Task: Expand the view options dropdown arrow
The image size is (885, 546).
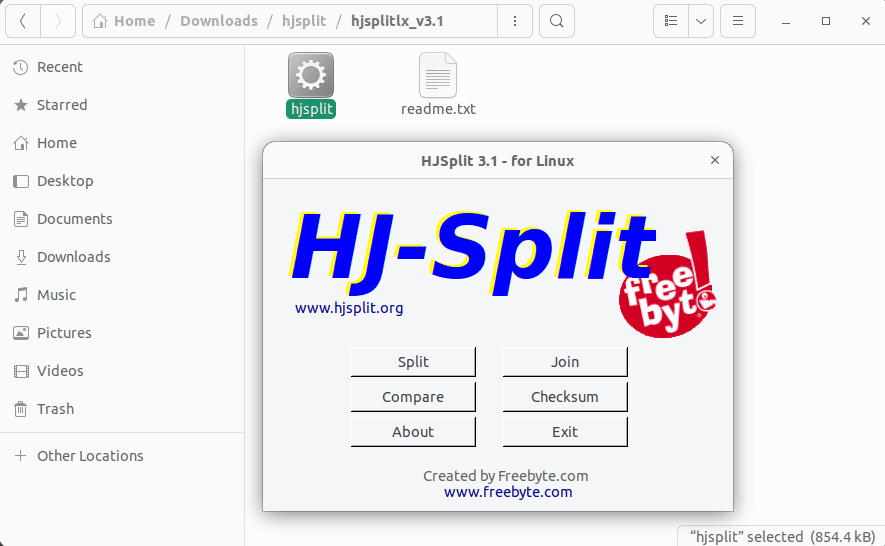Action: (x=701, y=21)
